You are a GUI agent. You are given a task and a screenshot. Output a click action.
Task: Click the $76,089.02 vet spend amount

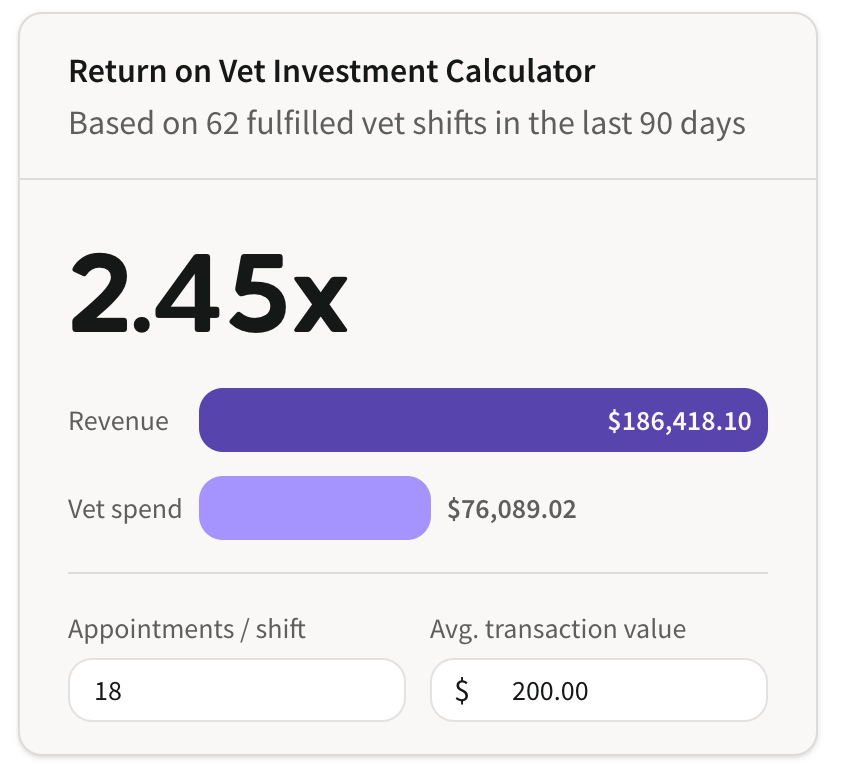click(512, 509)
